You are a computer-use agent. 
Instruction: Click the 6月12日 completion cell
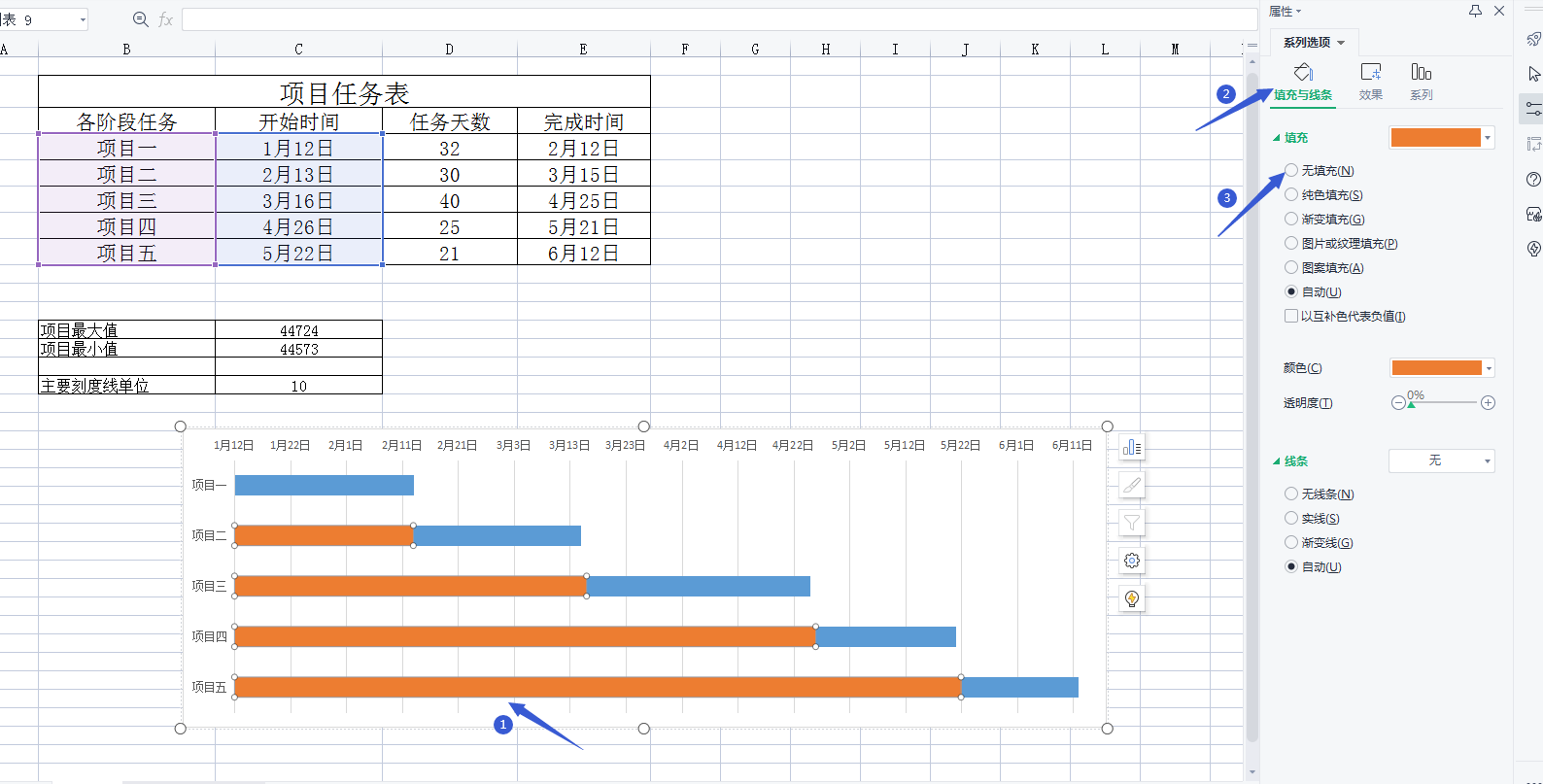point(583,253)
